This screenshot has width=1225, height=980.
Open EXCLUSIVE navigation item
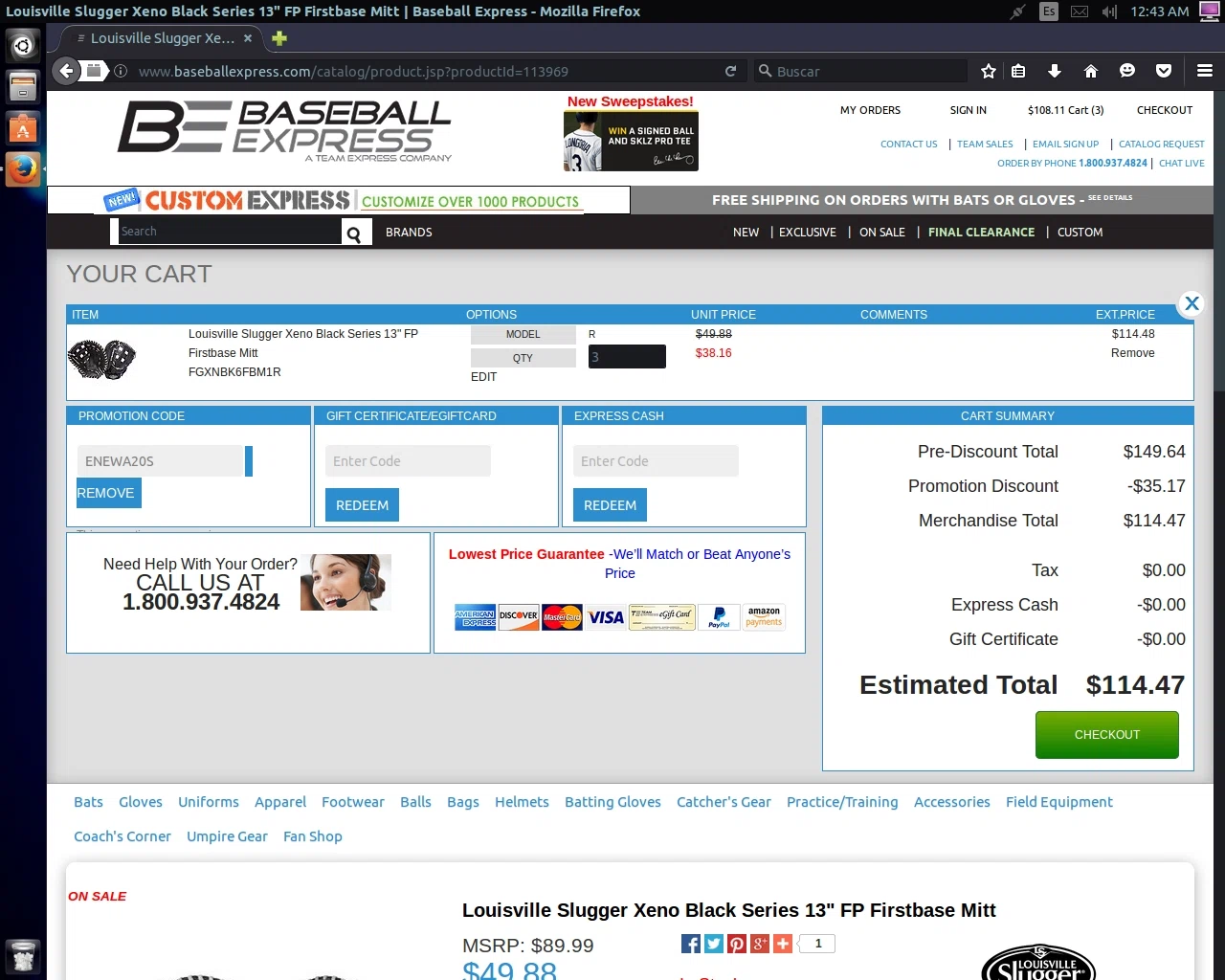click(808, 233)
